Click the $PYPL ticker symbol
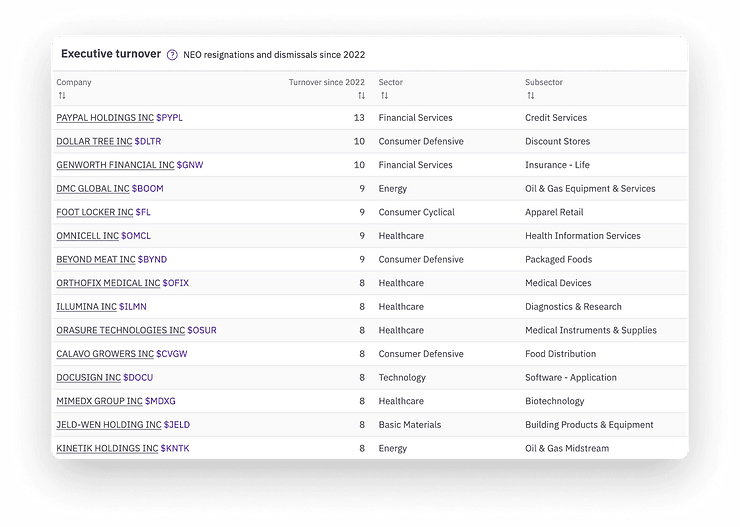 point(170,118)
